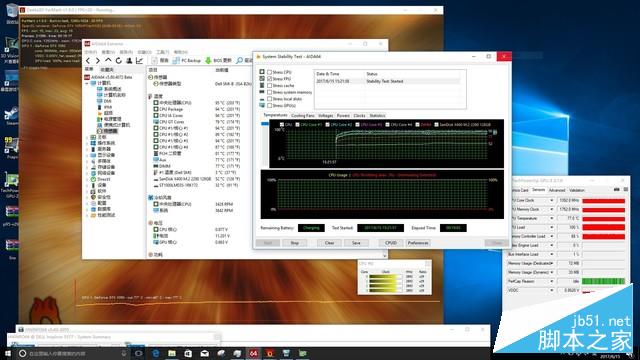The image size is (640, 360).
Task: Click the magnifier driver update icon
Action: [240, 60]
